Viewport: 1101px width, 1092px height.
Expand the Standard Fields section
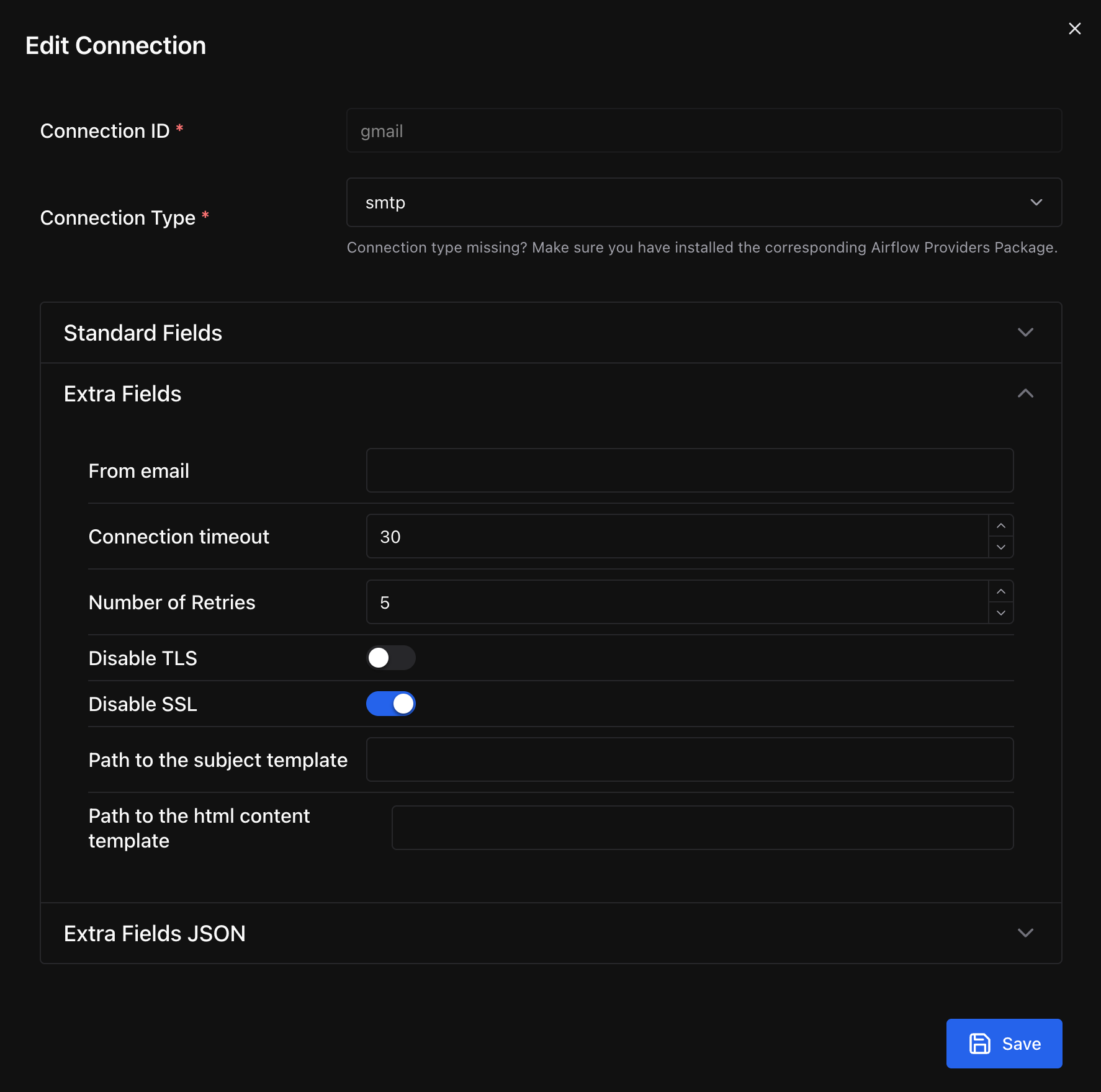point(1025,333)
